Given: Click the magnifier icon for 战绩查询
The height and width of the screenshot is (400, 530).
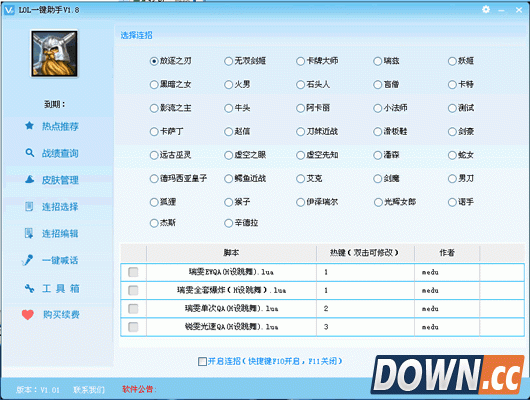Looking at the screenshot, I should click(30, 153).
